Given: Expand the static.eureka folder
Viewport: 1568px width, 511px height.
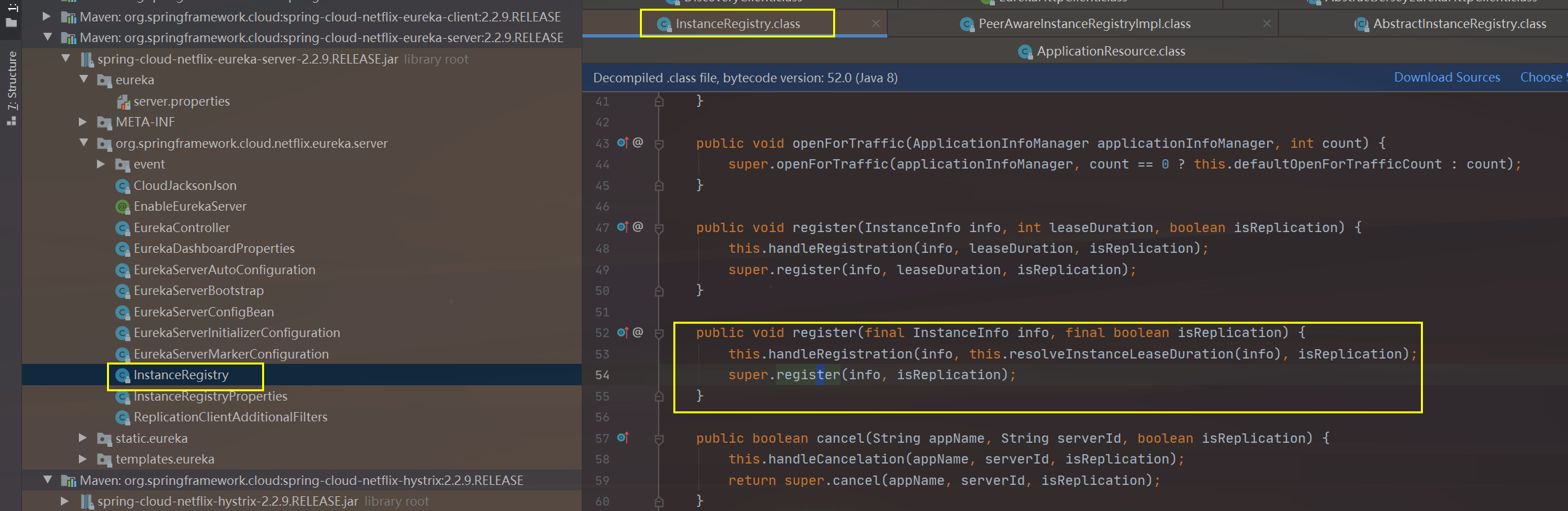Looking at the screenshot, I should [84, 438].
